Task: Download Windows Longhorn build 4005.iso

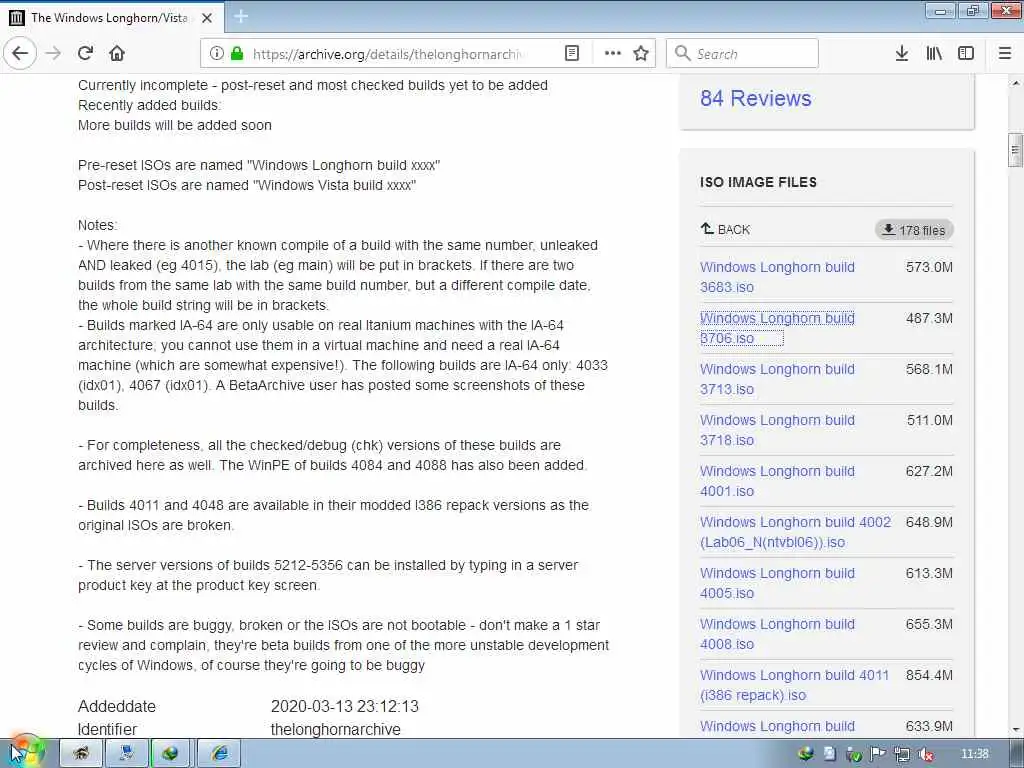Action: point(777,583)
